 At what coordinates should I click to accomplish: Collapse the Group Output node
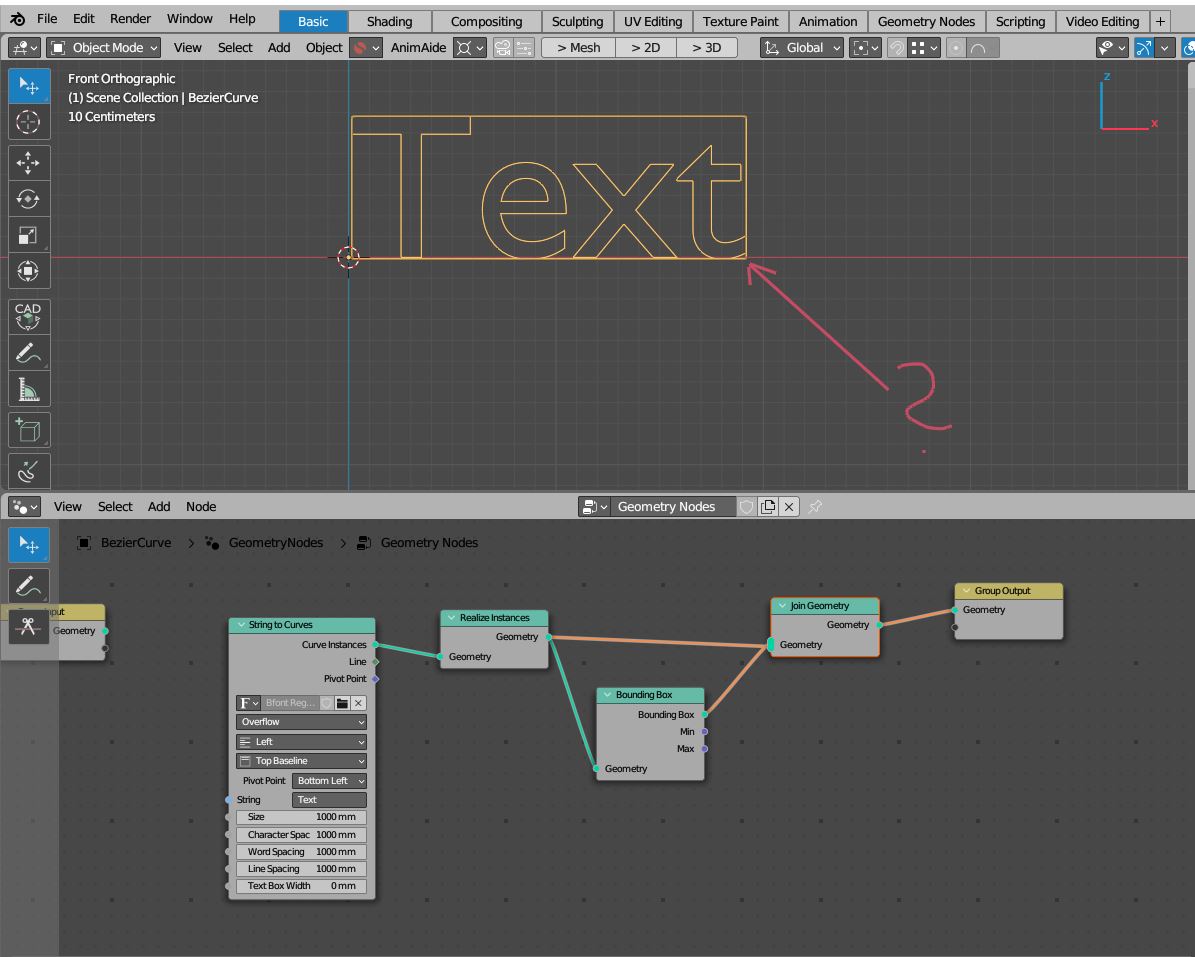coord(966,591)
